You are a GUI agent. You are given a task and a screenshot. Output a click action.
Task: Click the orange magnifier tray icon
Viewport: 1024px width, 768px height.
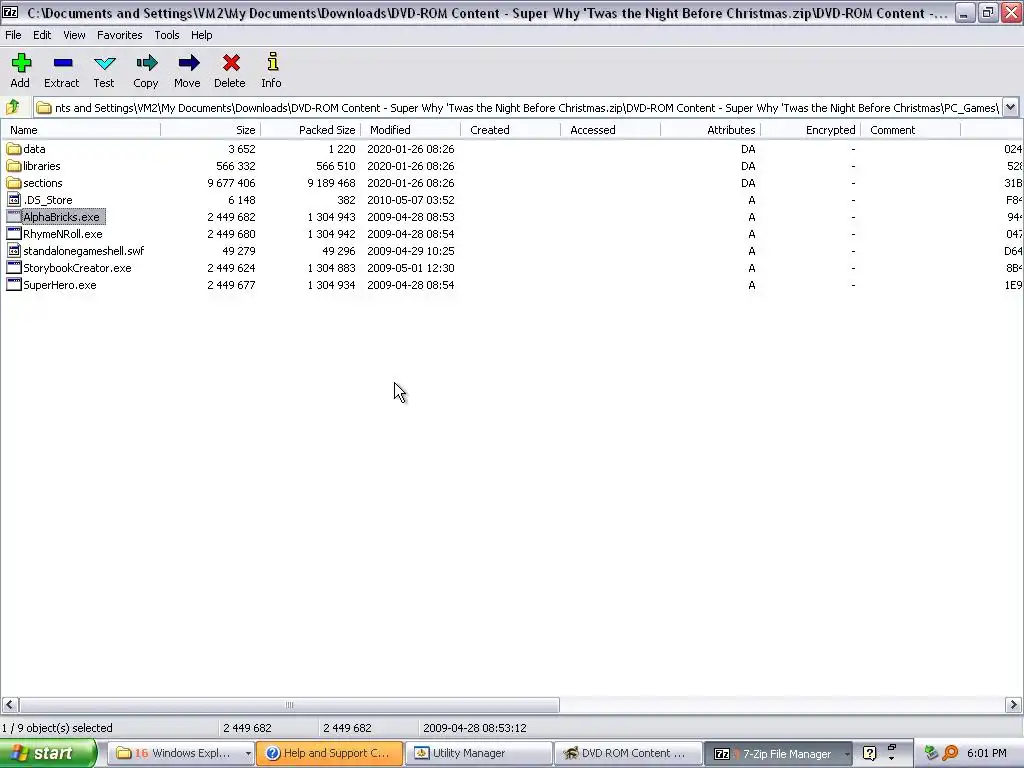tap(950, 753)
